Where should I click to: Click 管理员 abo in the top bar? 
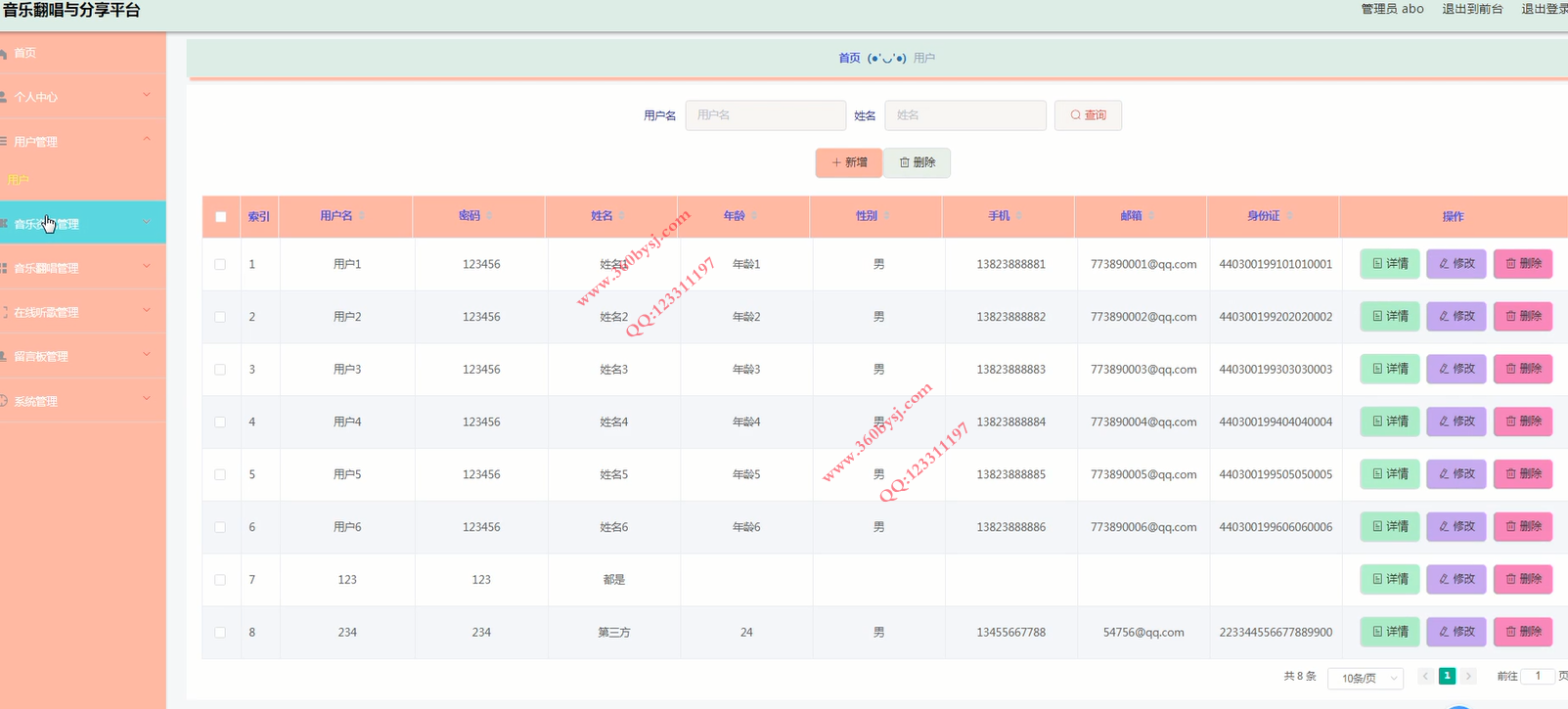1392,9
